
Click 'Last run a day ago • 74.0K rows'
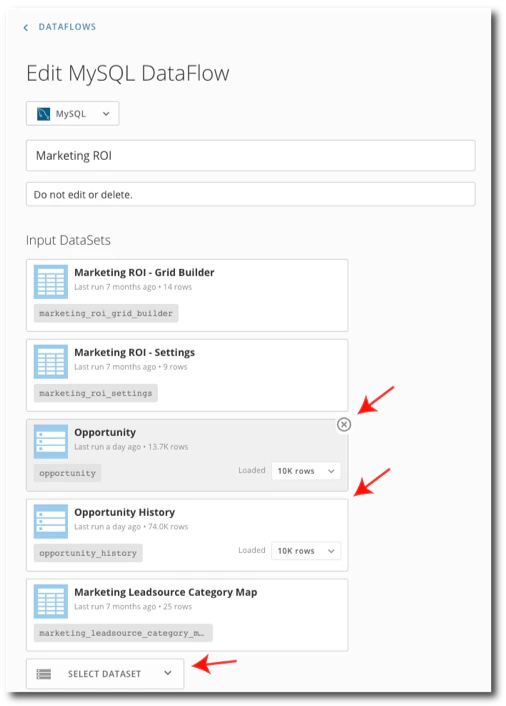(x=131, y=527)
